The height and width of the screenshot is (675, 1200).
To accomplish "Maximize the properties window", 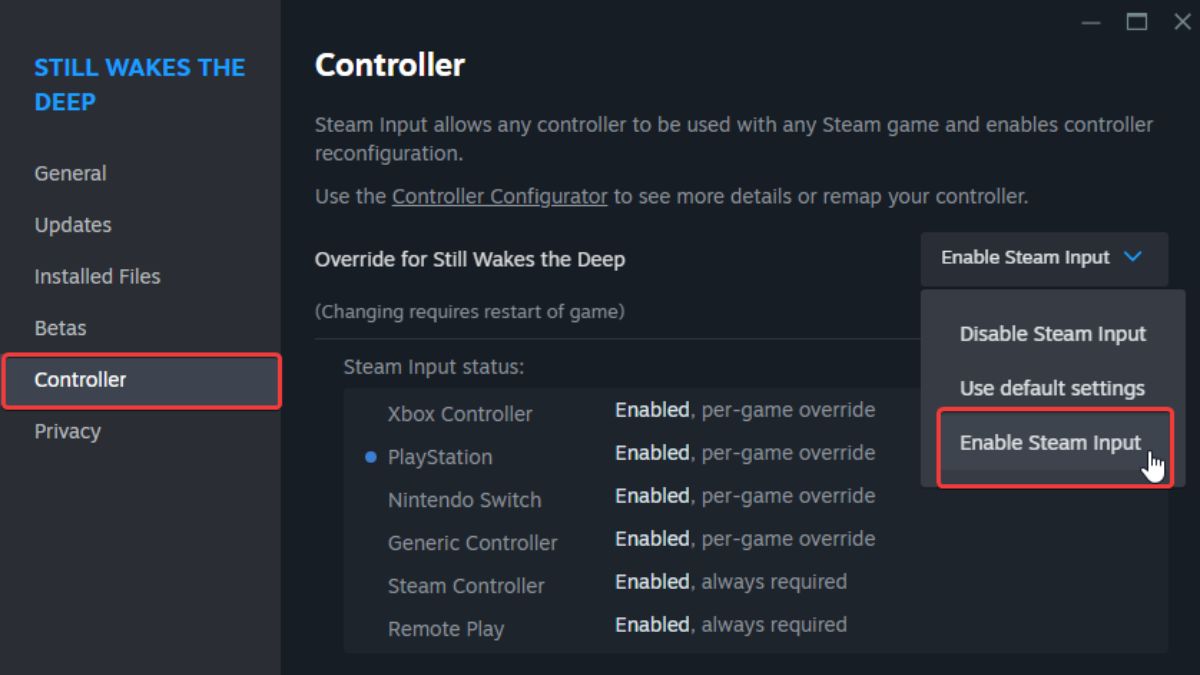I will point(1136,22).
